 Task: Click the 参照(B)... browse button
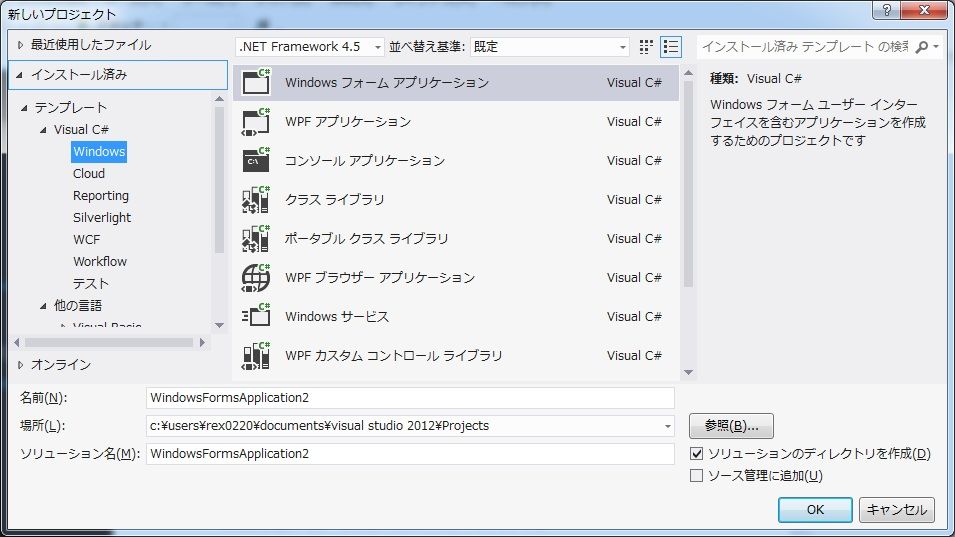(731, 426)
